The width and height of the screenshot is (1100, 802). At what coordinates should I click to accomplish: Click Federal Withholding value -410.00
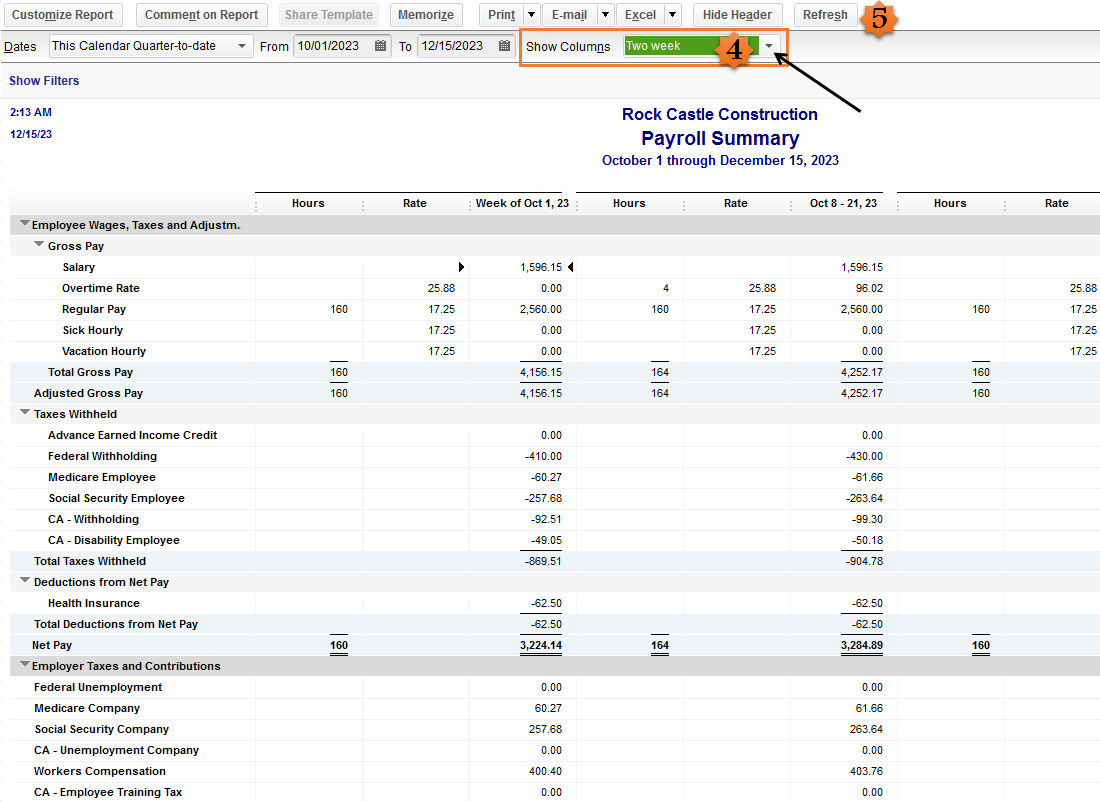(x=543, y=457)
